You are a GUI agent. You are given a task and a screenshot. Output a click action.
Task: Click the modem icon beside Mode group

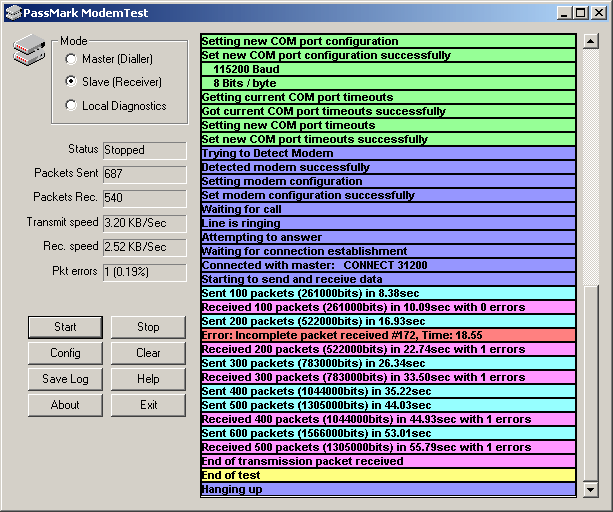[28, 50]
